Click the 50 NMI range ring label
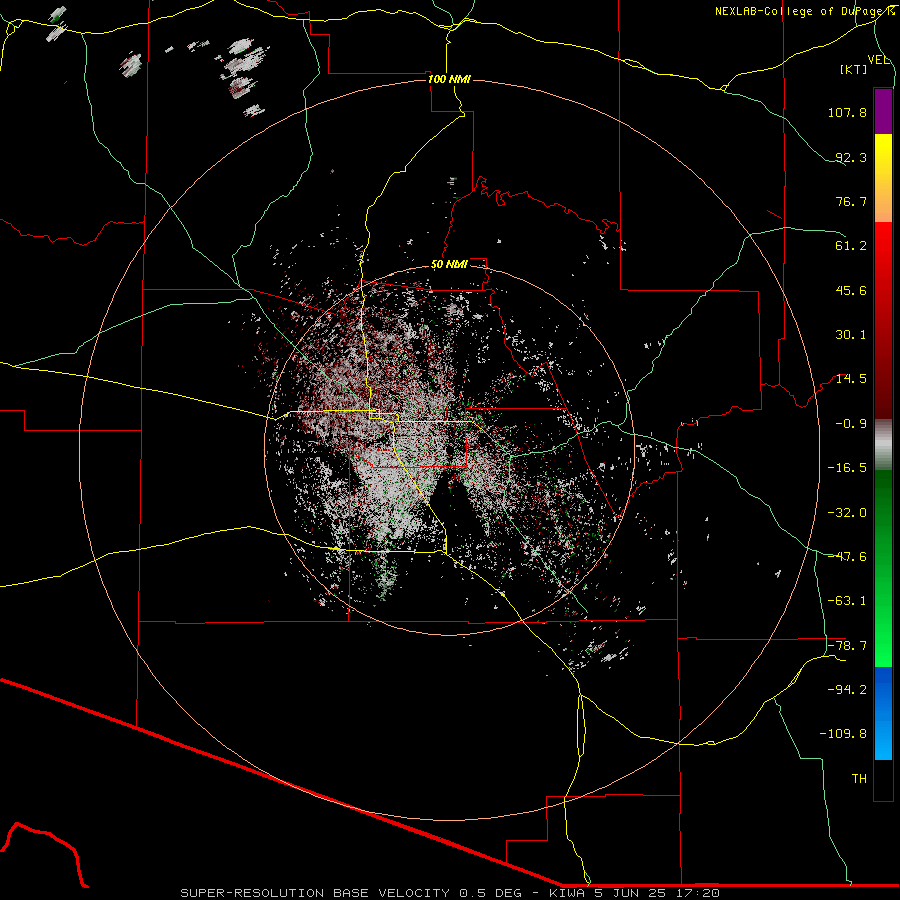Screen dimensions: 900x900 (449, 265)
